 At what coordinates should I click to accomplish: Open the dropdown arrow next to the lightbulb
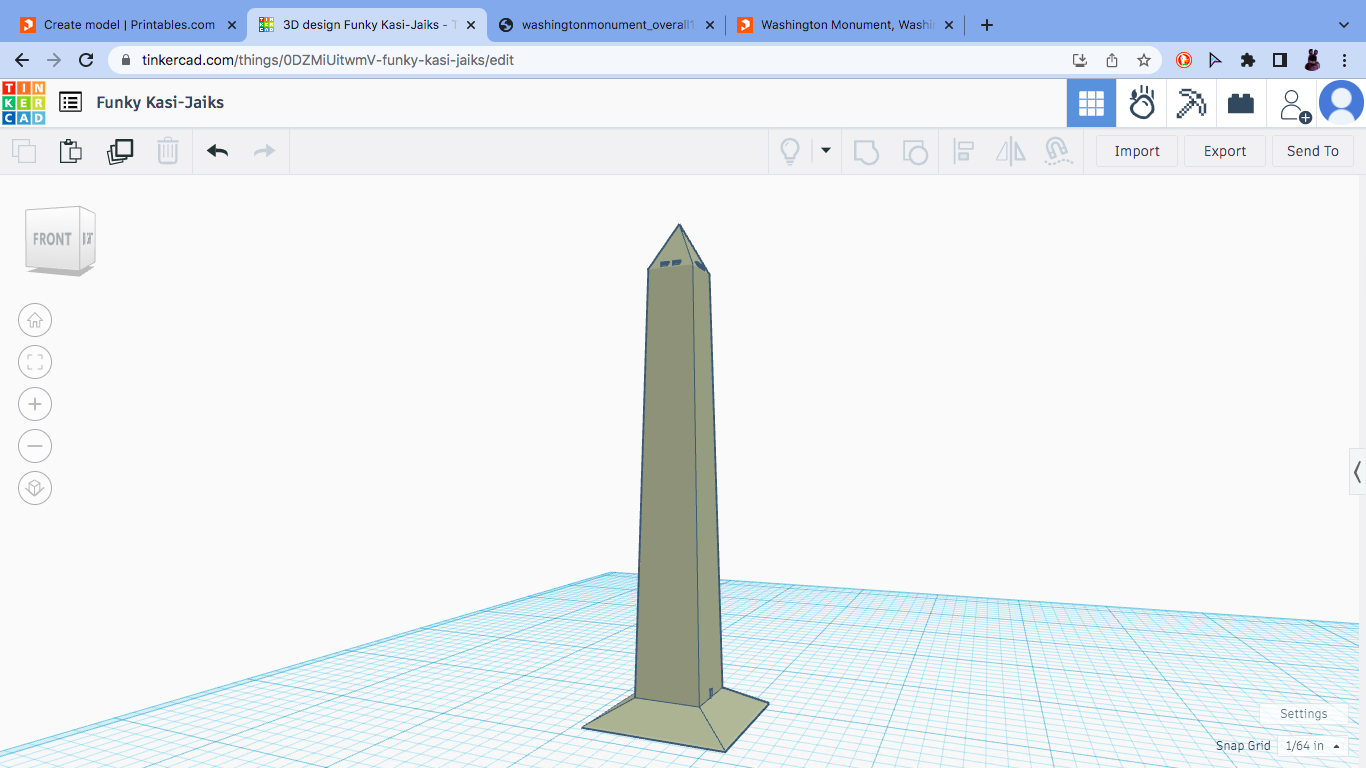(x=825, y=151)
